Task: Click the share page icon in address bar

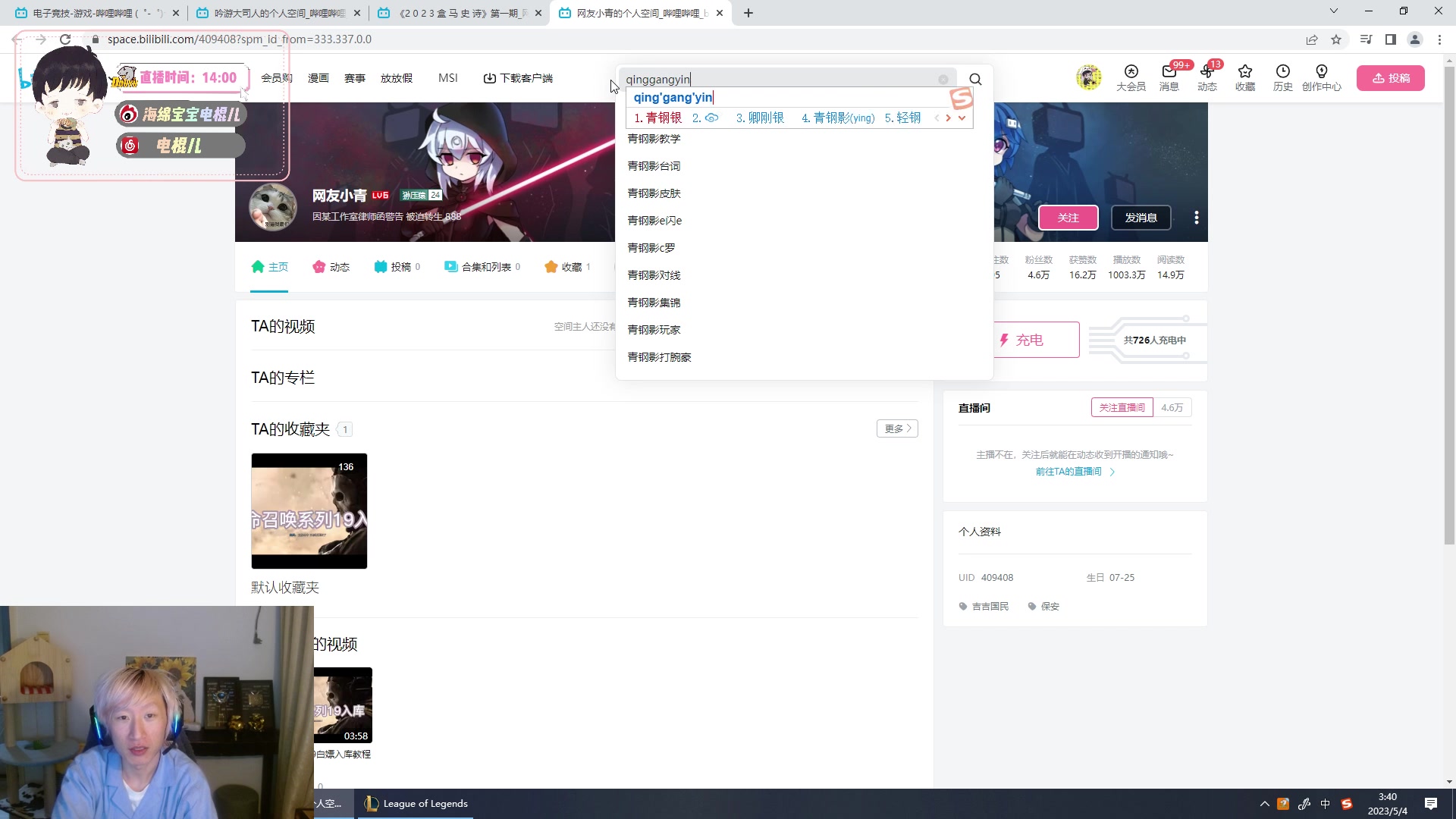Action: click(1312, 39)
